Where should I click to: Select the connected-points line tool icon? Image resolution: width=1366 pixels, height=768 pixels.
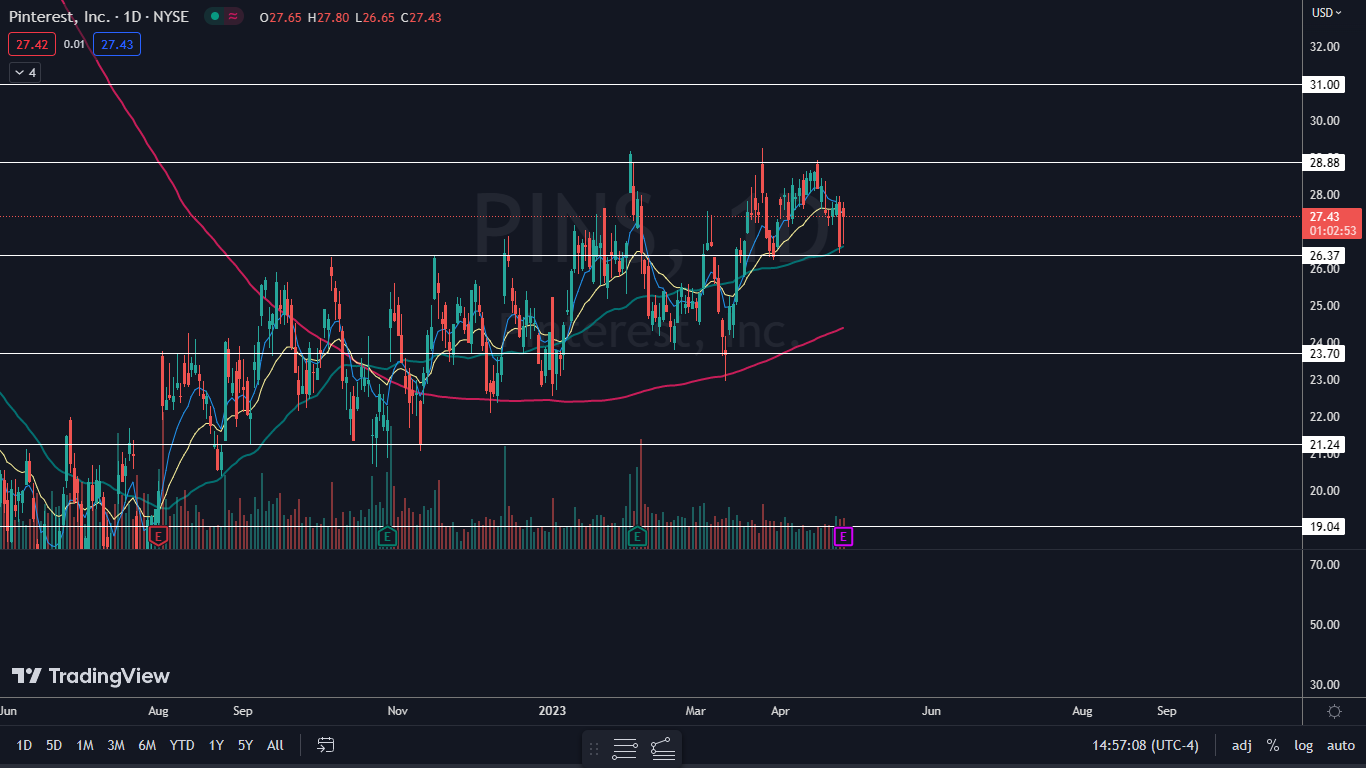(662, 748)
